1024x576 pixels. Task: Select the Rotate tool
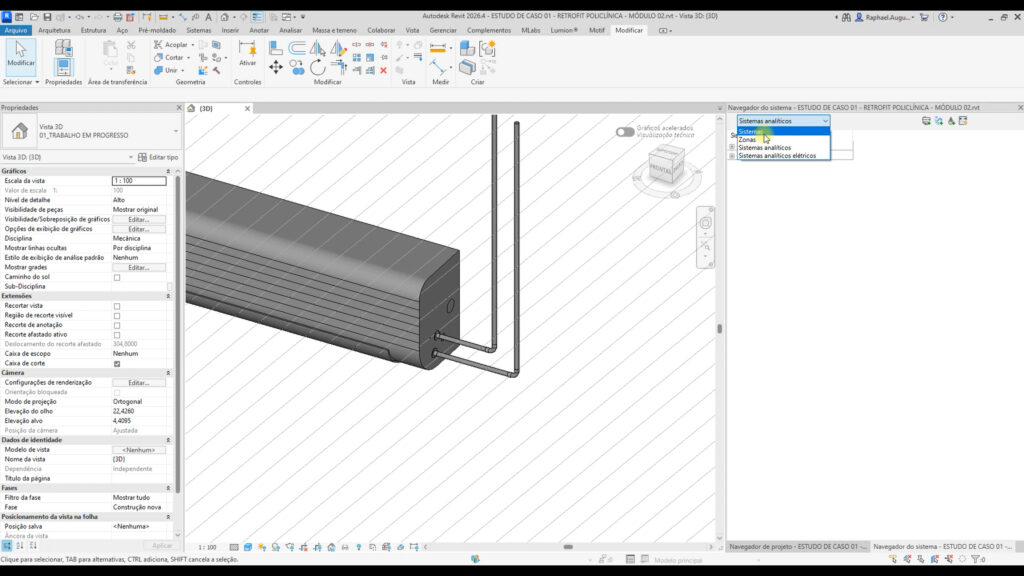[x=317, y=67]
